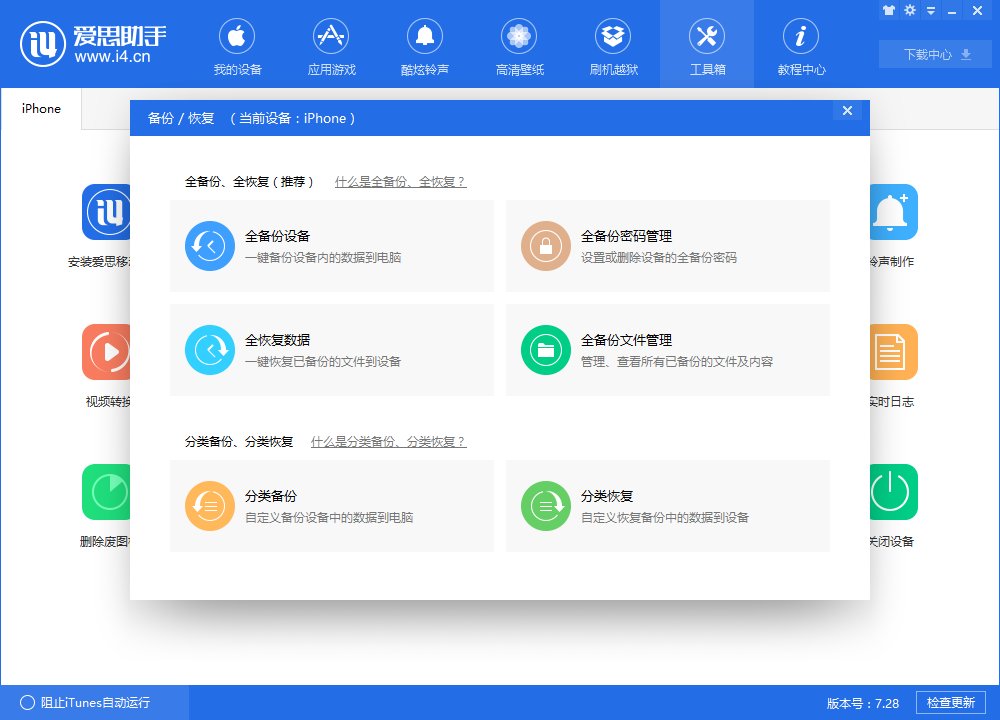The image size is (1000, 720).
Task: Open the 什么是全备份、全恢复 help link
Action: point(400,182)
